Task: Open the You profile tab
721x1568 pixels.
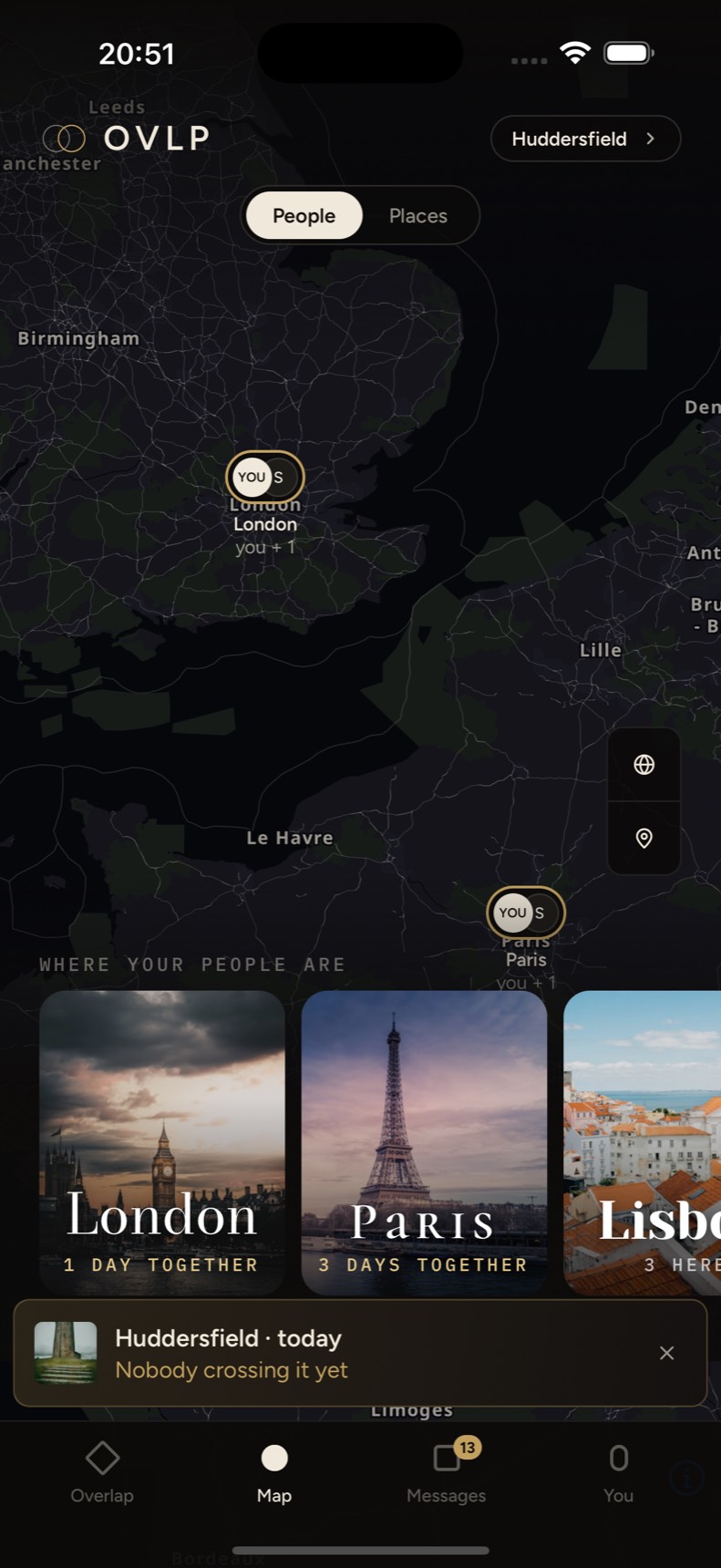Action: (618, 1472)
